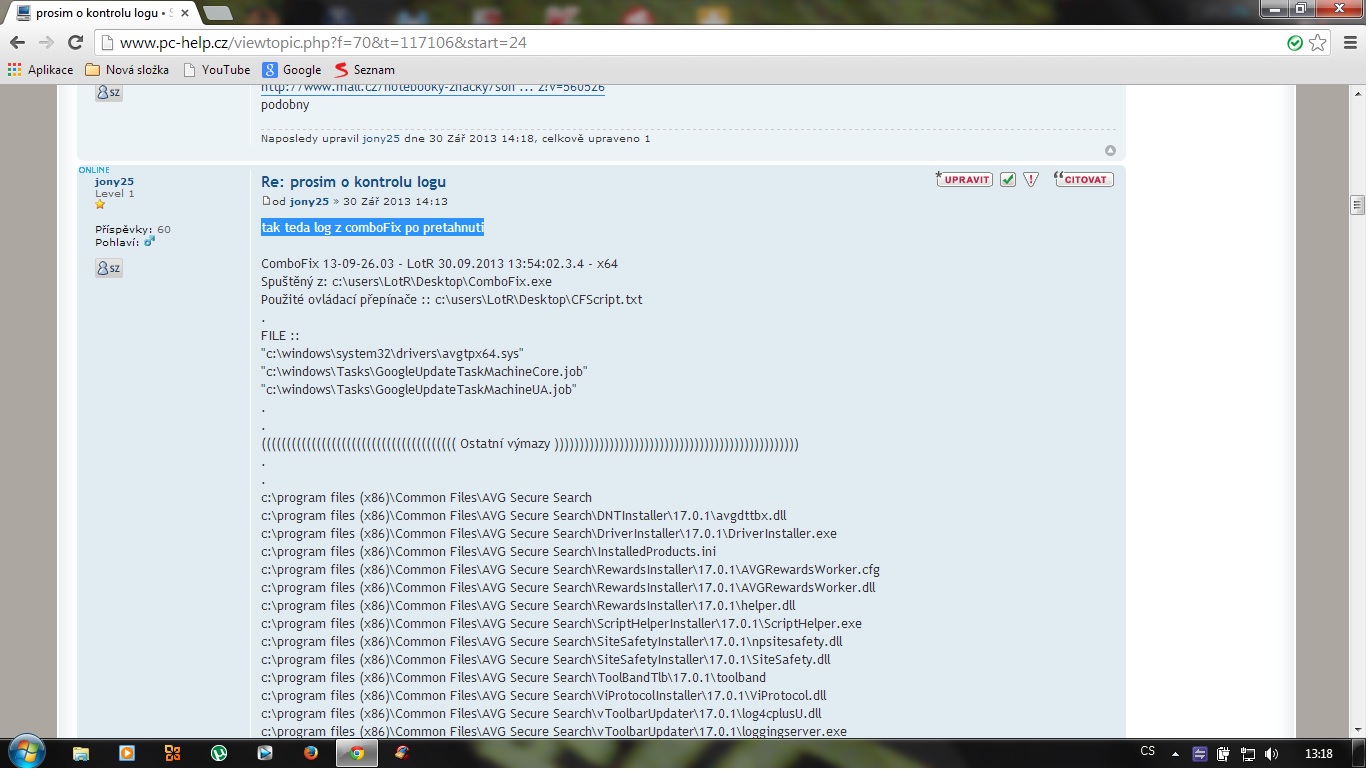Click the green checkmark post icon
Viewport: 1369px width, 771px height.
click(x=1008, y=179)
